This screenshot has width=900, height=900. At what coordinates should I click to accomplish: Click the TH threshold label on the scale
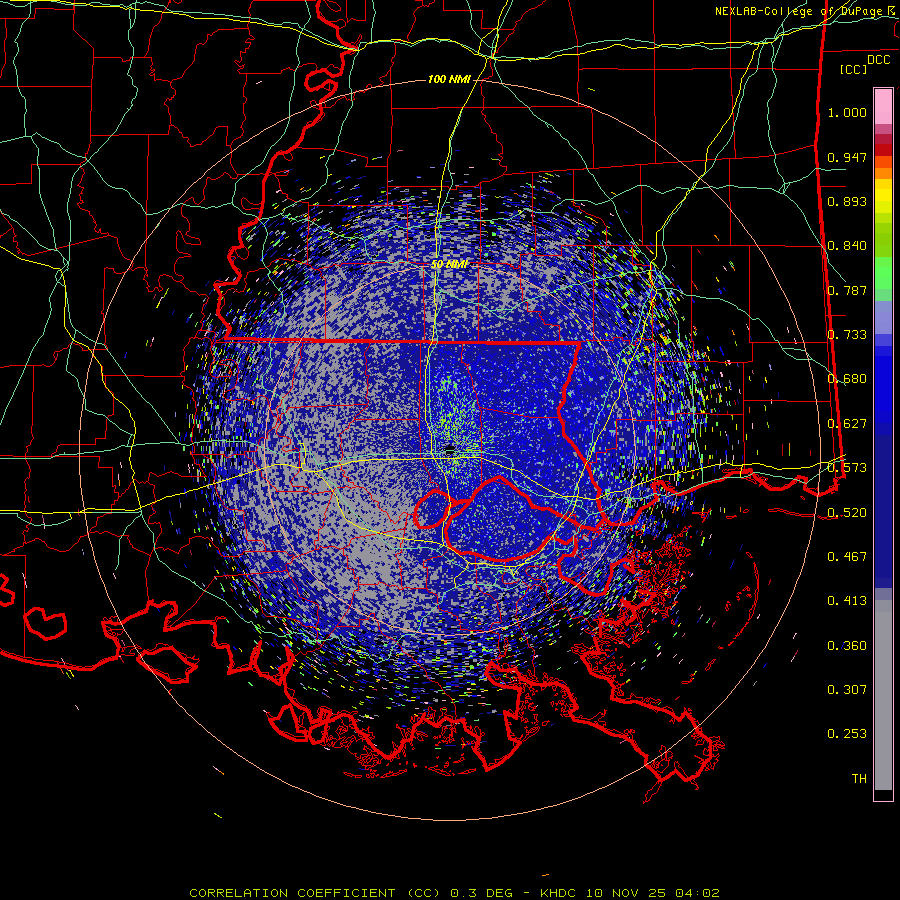click(859, 779)
